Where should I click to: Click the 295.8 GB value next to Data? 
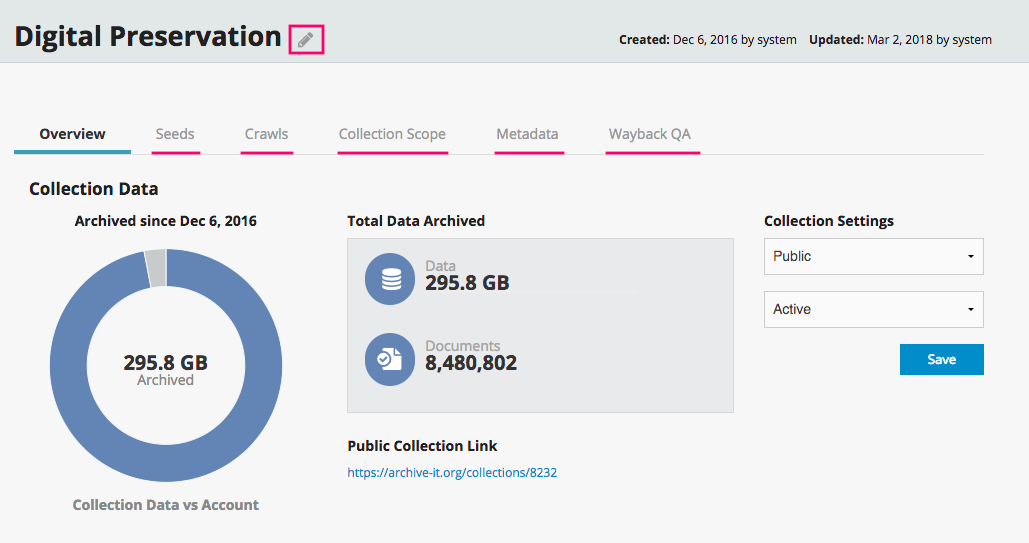click(x=467, y=283)
